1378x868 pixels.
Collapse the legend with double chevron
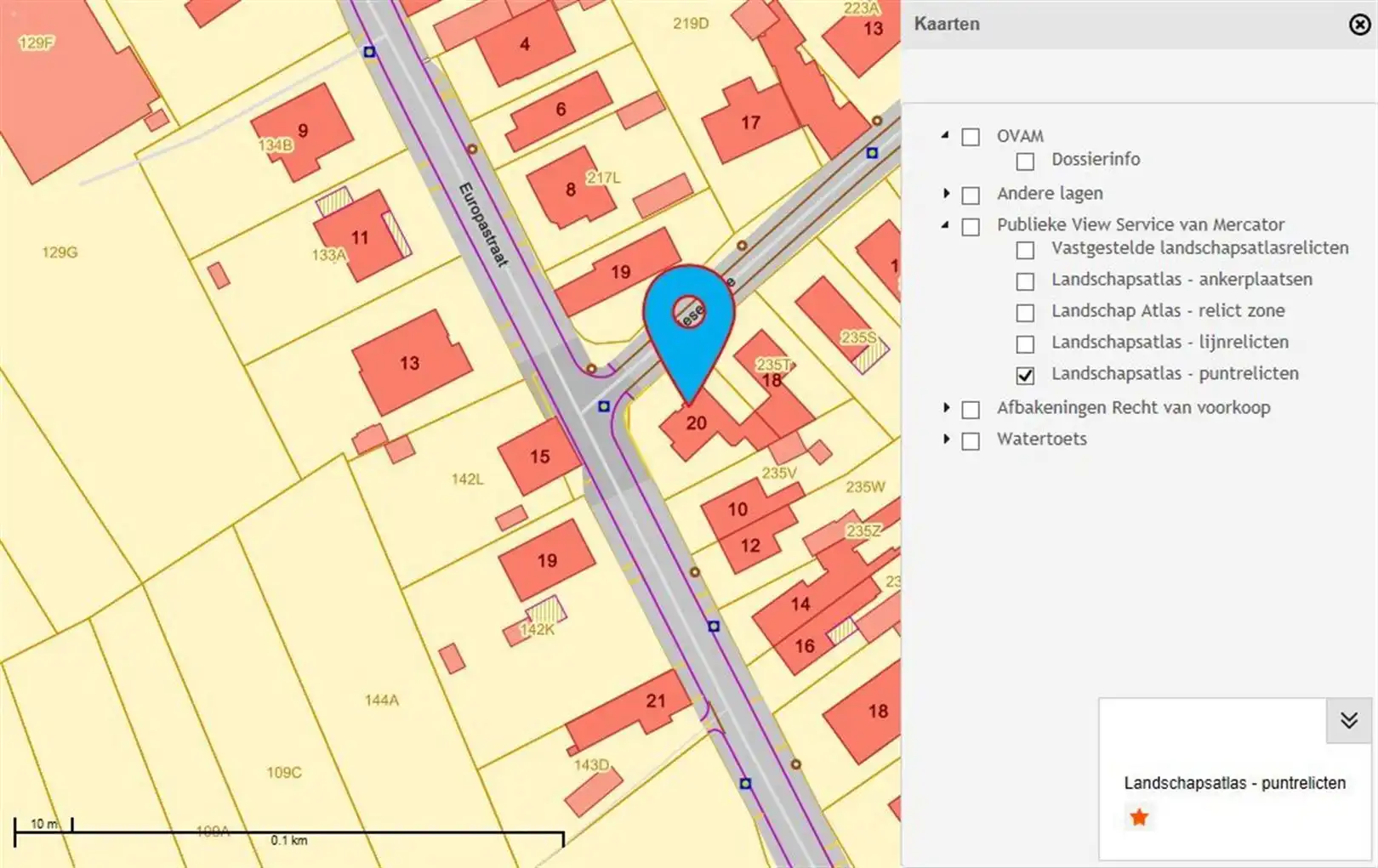tap(1348, 721)
